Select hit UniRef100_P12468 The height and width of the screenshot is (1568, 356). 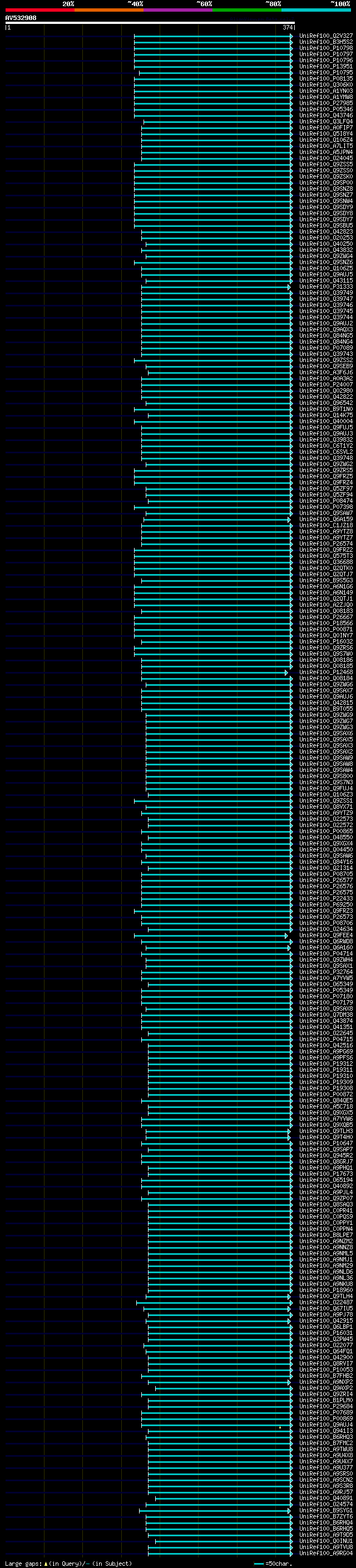[x=325, y=672]
